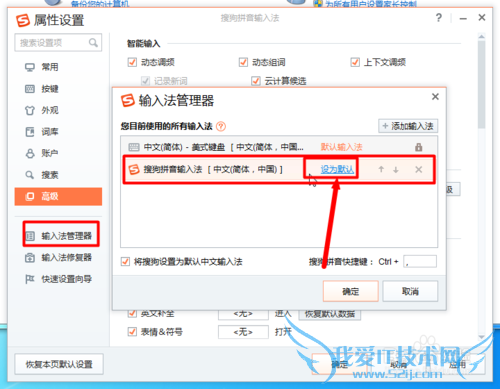Image resolution: width=500 pixels, height=389 pixels.
Task: Click 设为默认 link for 搜狗拼音输入法
Action: (337, 169)
